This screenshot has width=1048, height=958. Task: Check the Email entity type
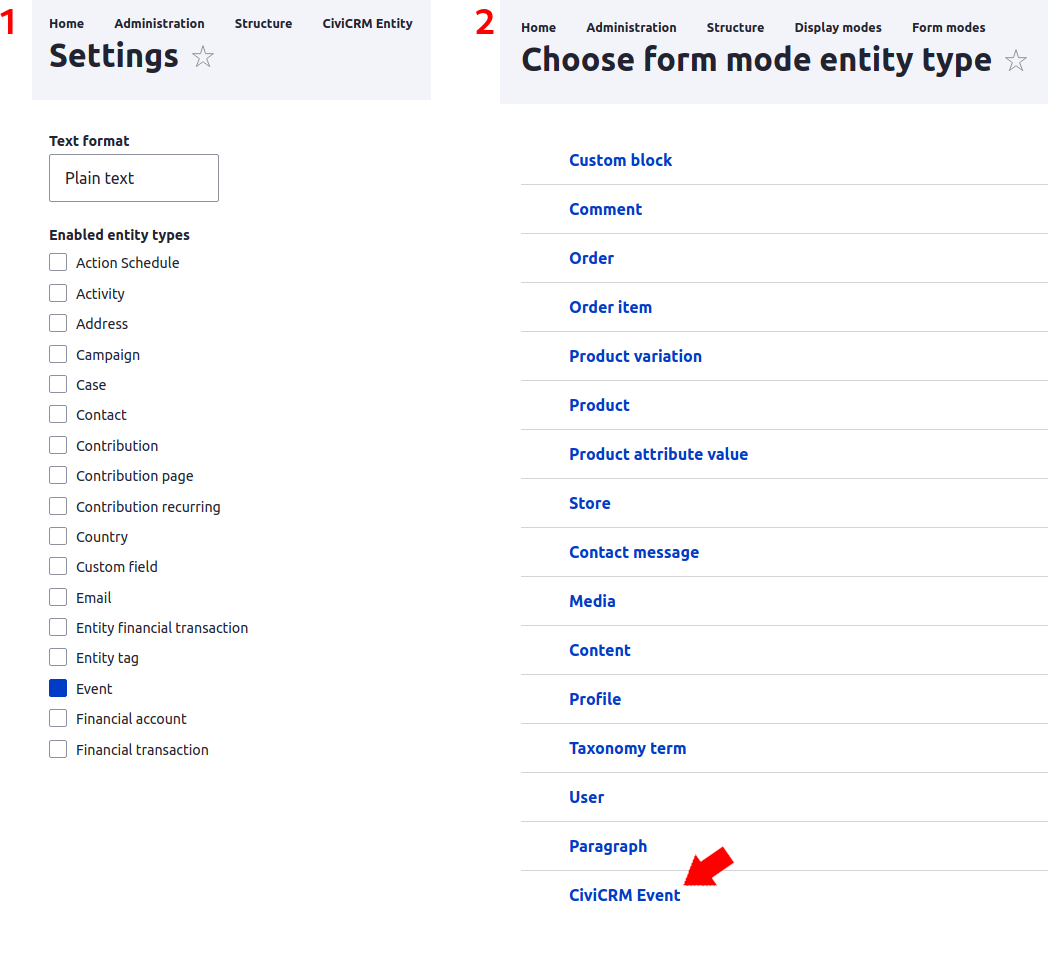[x=58, y=597]
